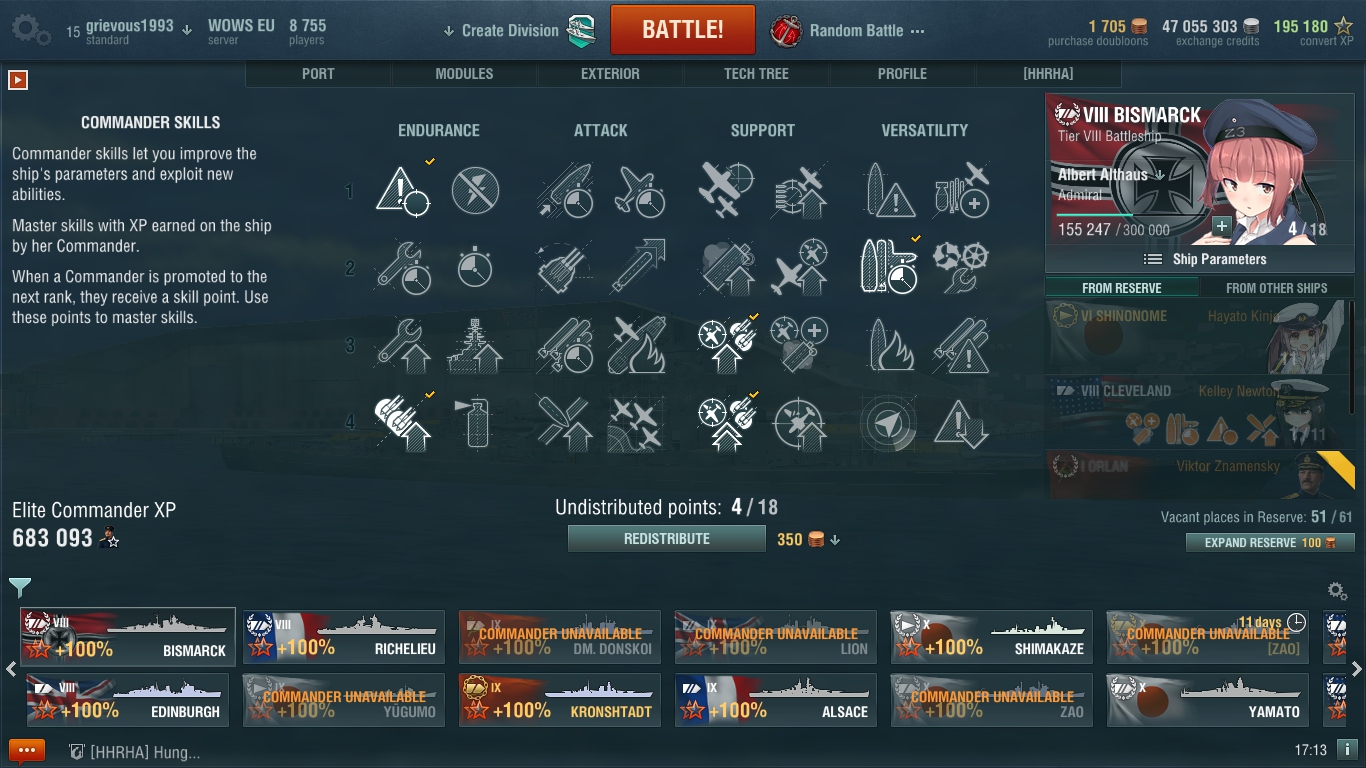Switch to the From Other Ships tab
Image resolution: width=1366 pixels, height=768 pixels.
(x=1276, y=288)
